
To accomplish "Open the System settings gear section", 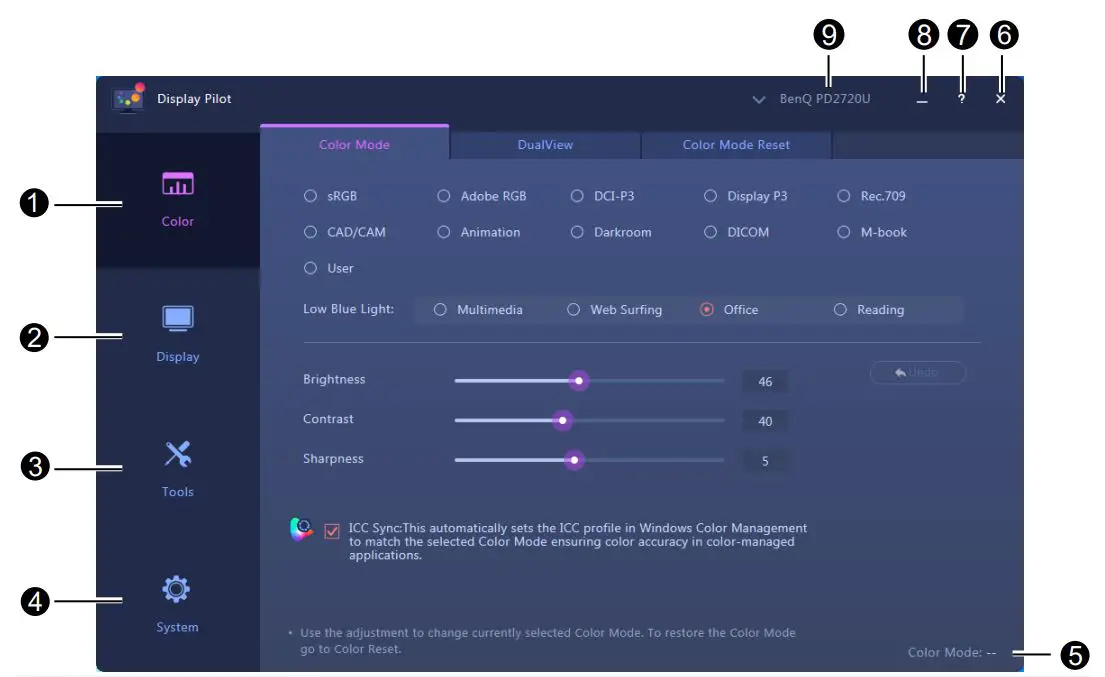I will (178, 605).
